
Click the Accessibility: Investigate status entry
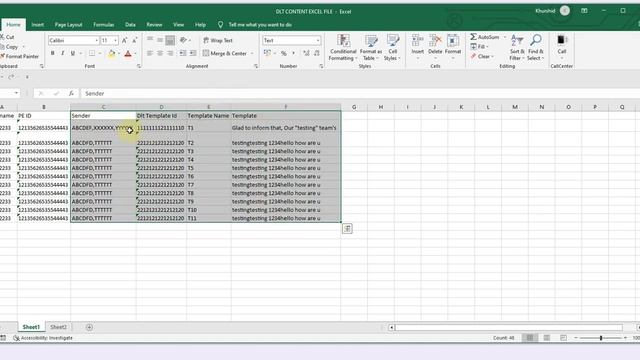(43, 338)
